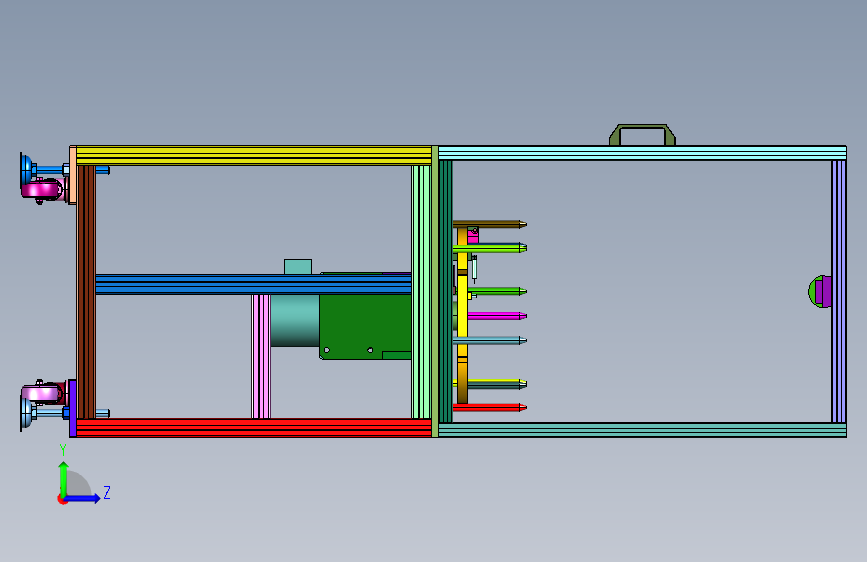The width and height of the screenshot is (867, 562).
Task: Select the light green vertical post
Action: [x=421, y=292]
